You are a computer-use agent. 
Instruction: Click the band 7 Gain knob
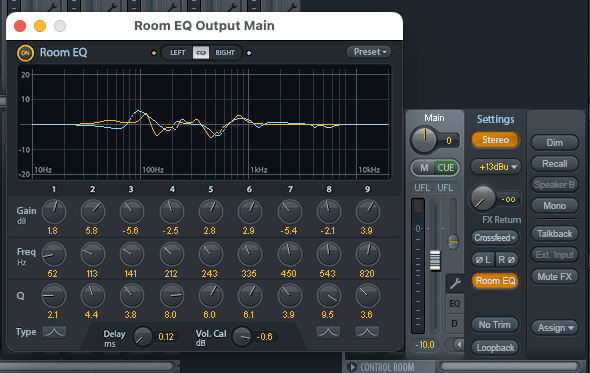(x=289, y=211)
